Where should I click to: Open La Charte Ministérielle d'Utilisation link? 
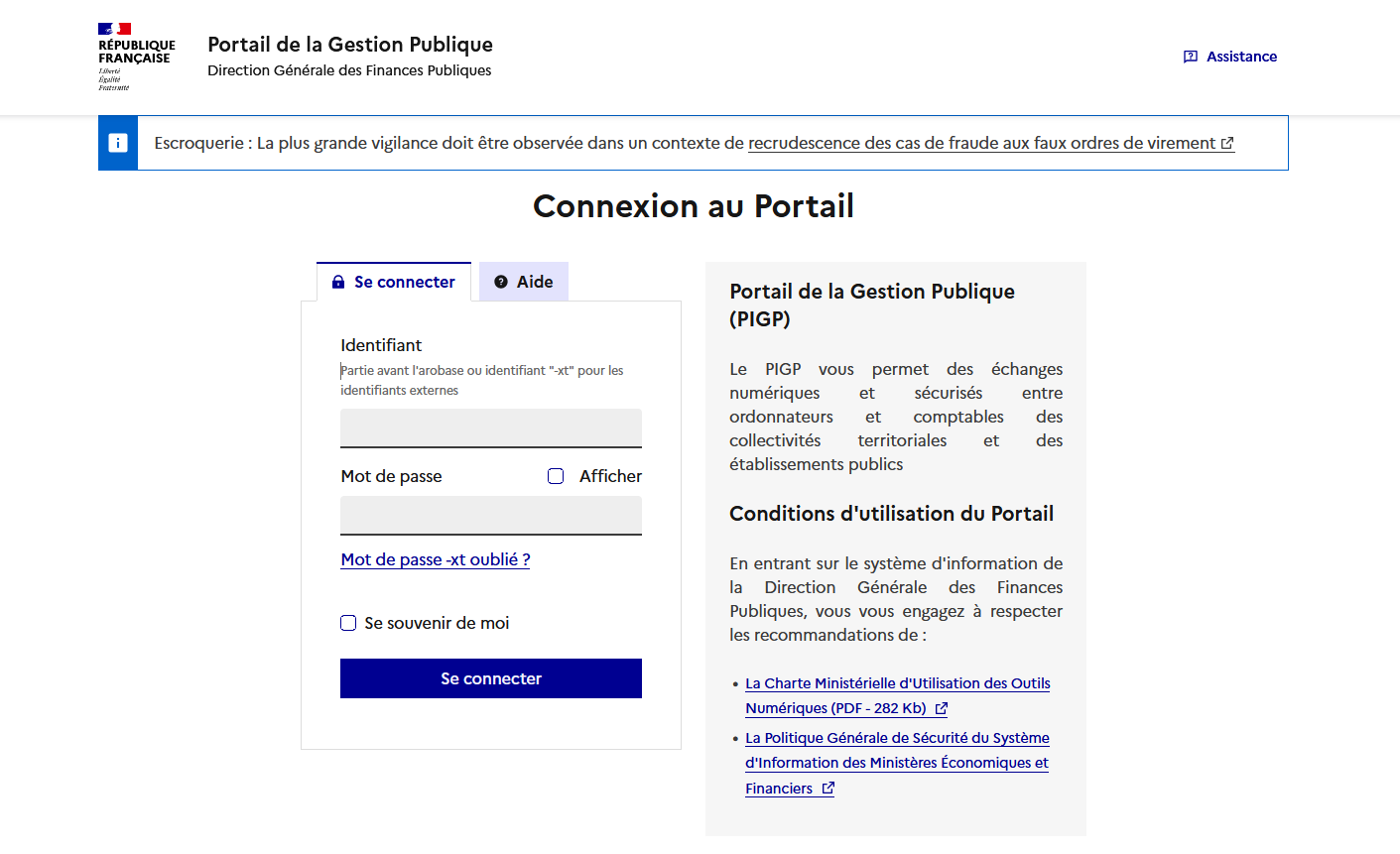tap(897, 683)
